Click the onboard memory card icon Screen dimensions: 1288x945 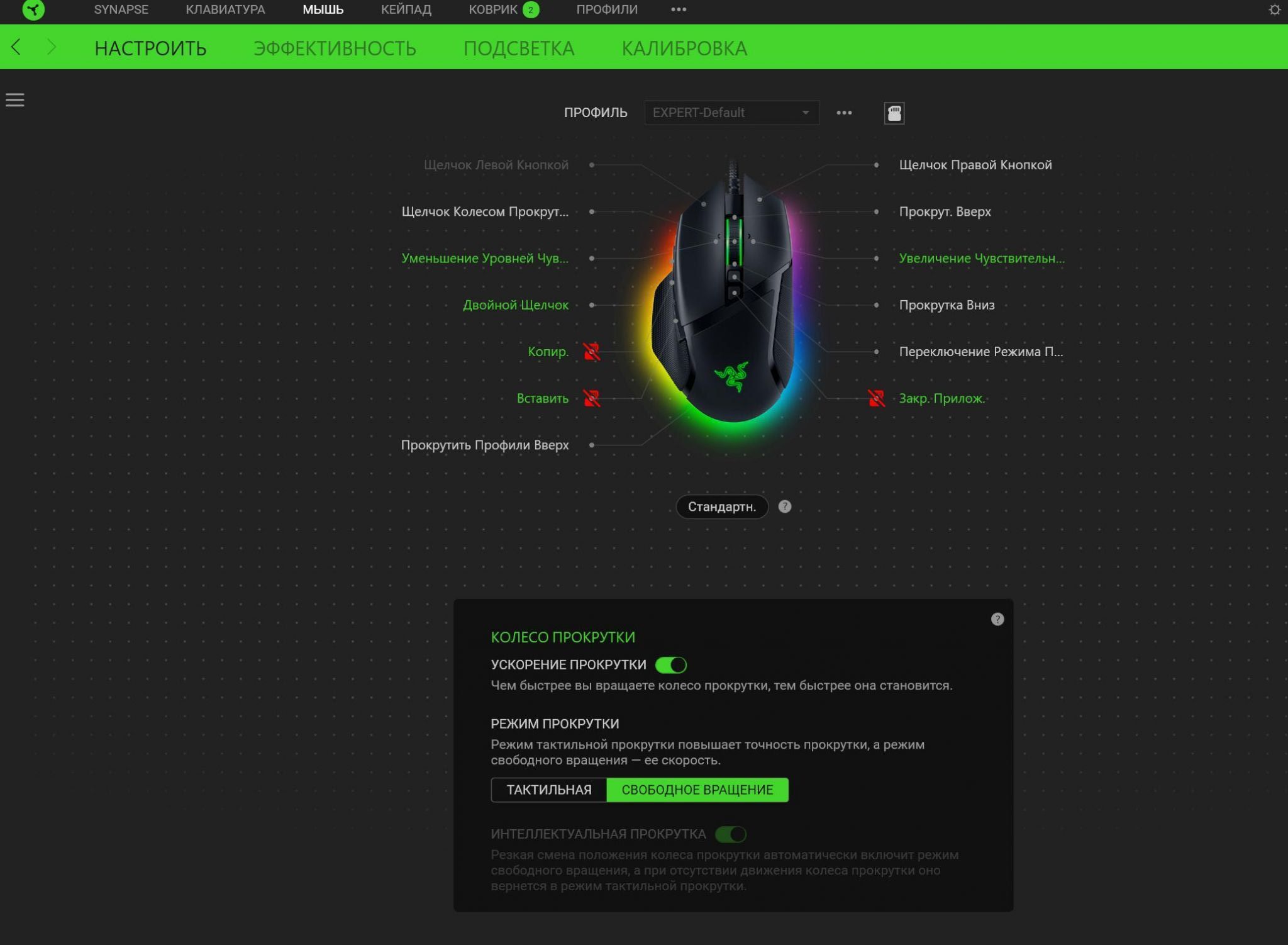pyautogui.click(x=894, y=113)
